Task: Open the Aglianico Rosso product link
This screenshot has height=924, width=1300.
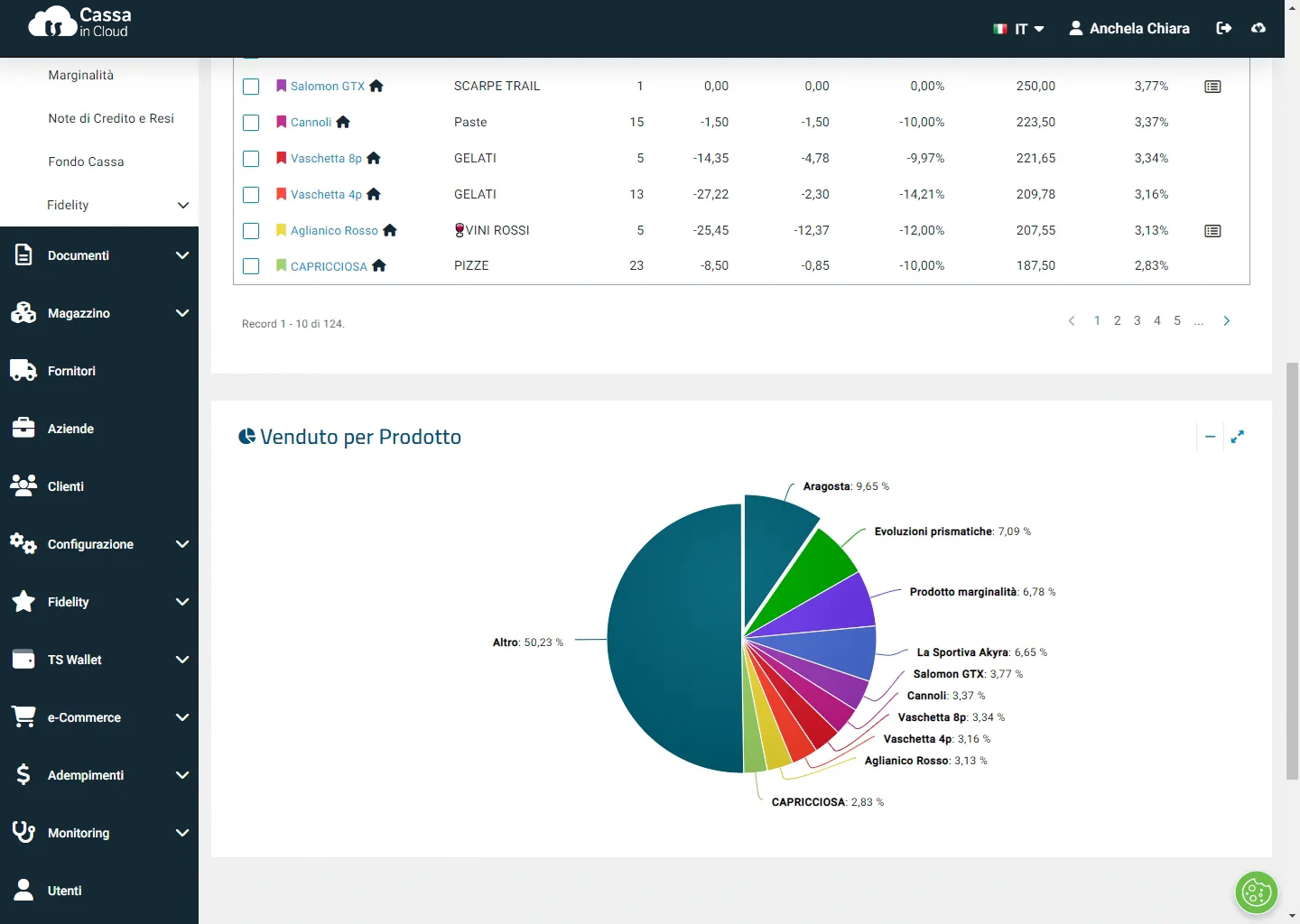Action: coord(334,231)
